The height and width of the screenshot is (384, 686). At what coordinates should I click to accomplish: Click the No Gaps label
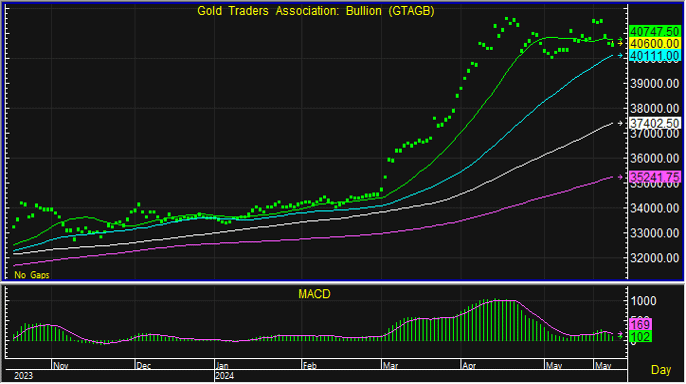click(x=32, y=275)
